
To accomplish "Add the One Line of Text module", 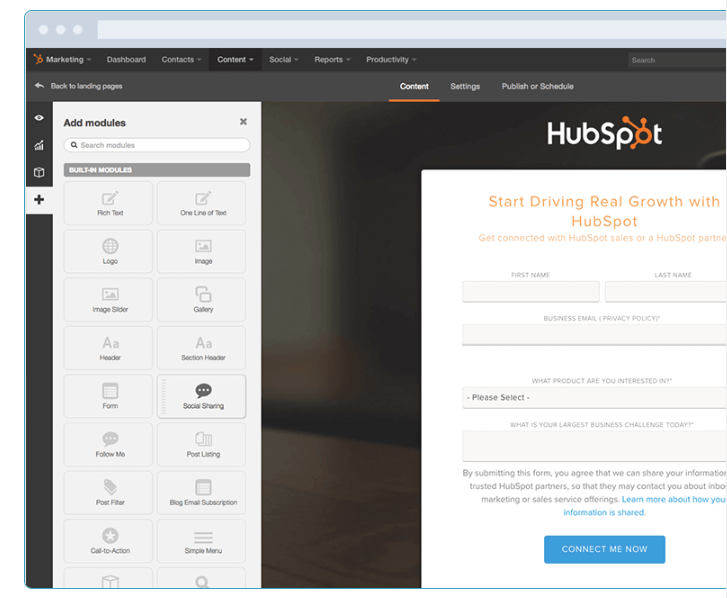I will [201, 203].
